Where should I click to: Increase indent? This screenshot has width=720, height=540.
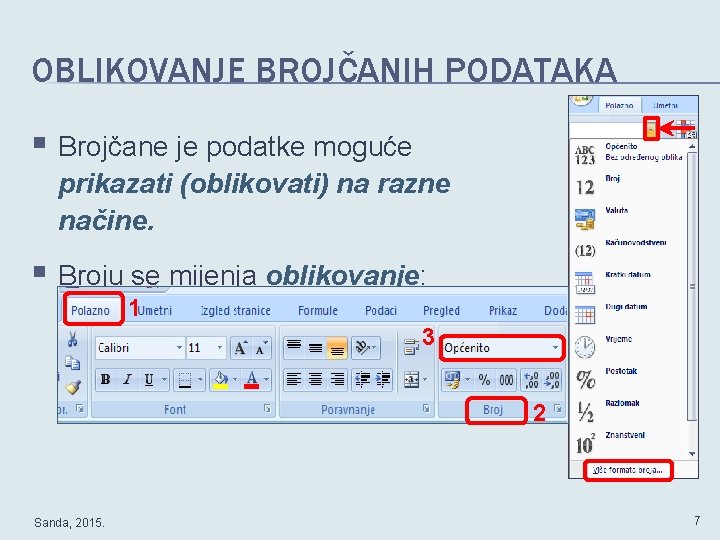point(382,380)
